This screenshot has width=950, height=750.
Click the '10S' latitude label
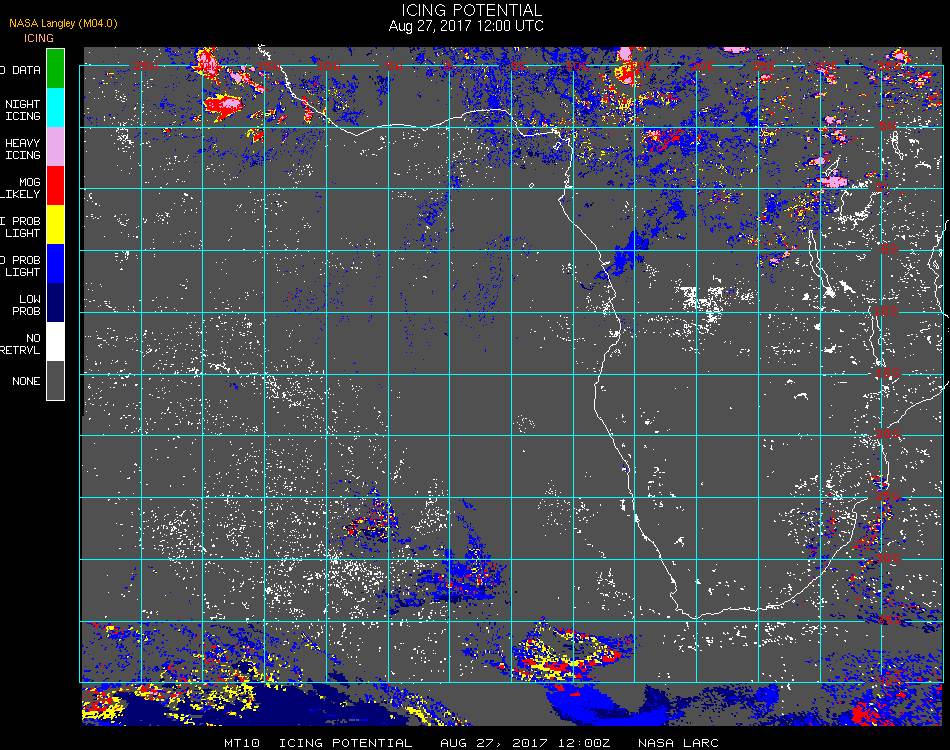coord(885,311)
